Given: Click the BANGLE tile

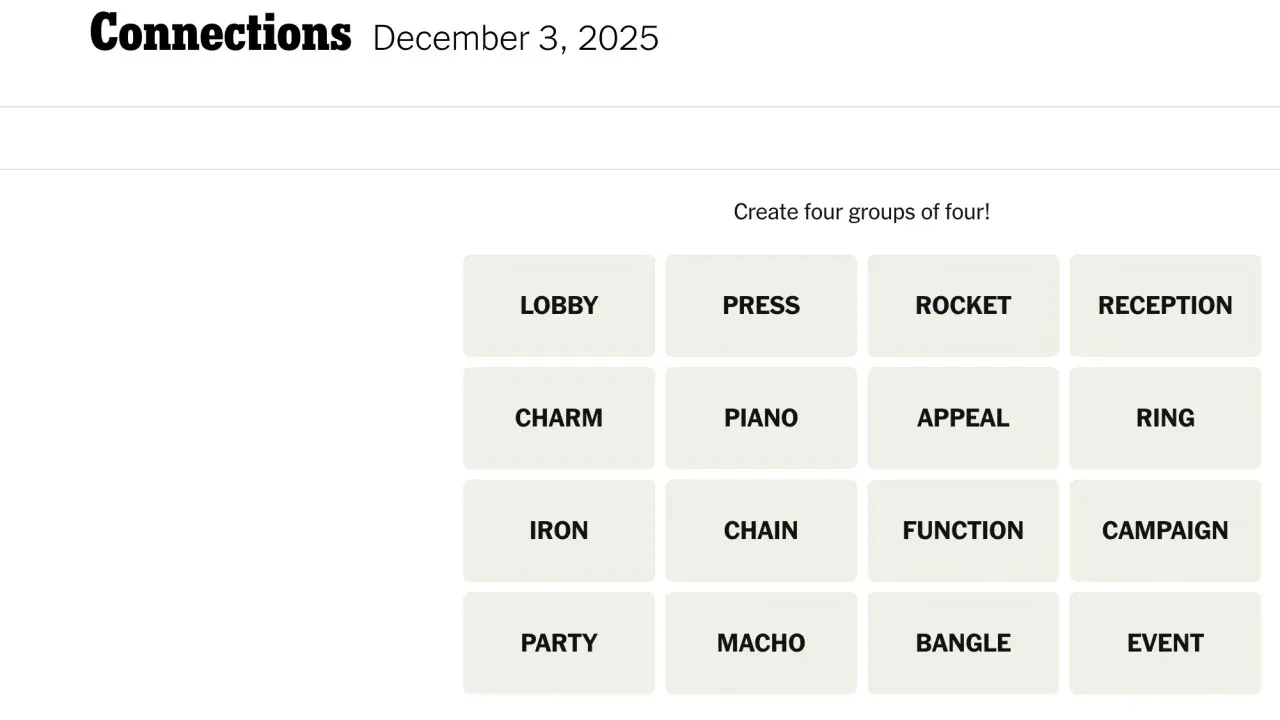Looking at the screenshot, I should pos(963,643).
